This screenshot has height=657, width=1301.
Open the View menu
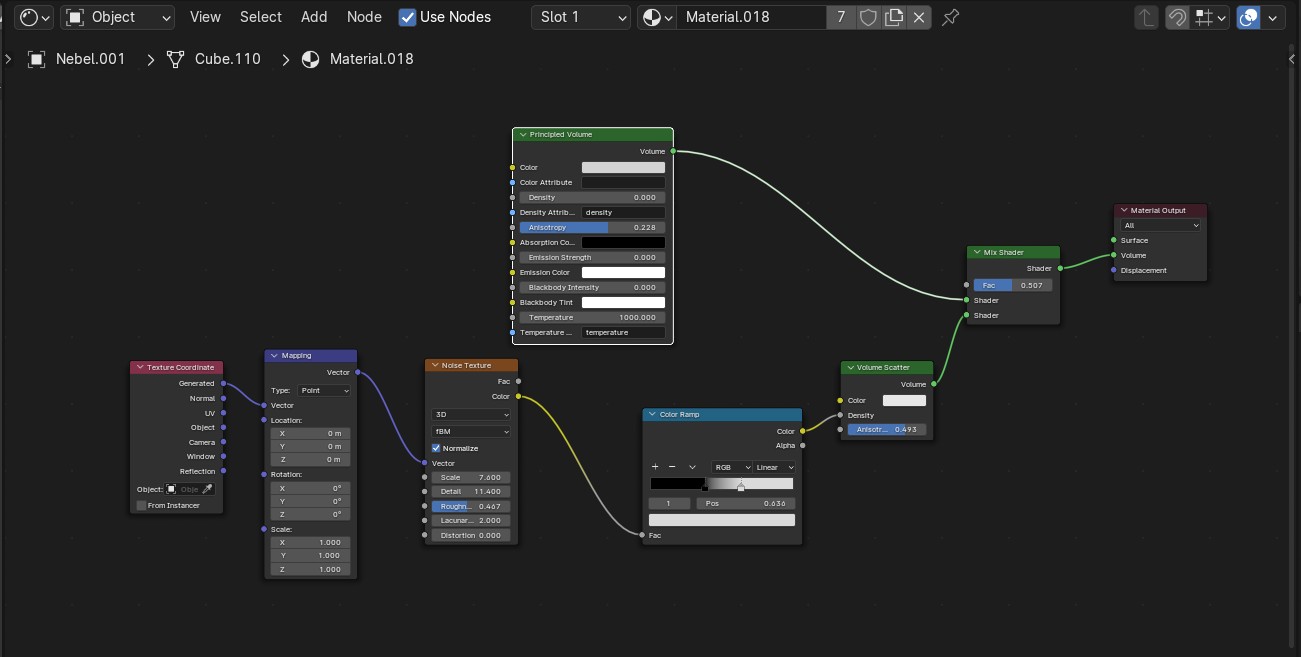205,17
